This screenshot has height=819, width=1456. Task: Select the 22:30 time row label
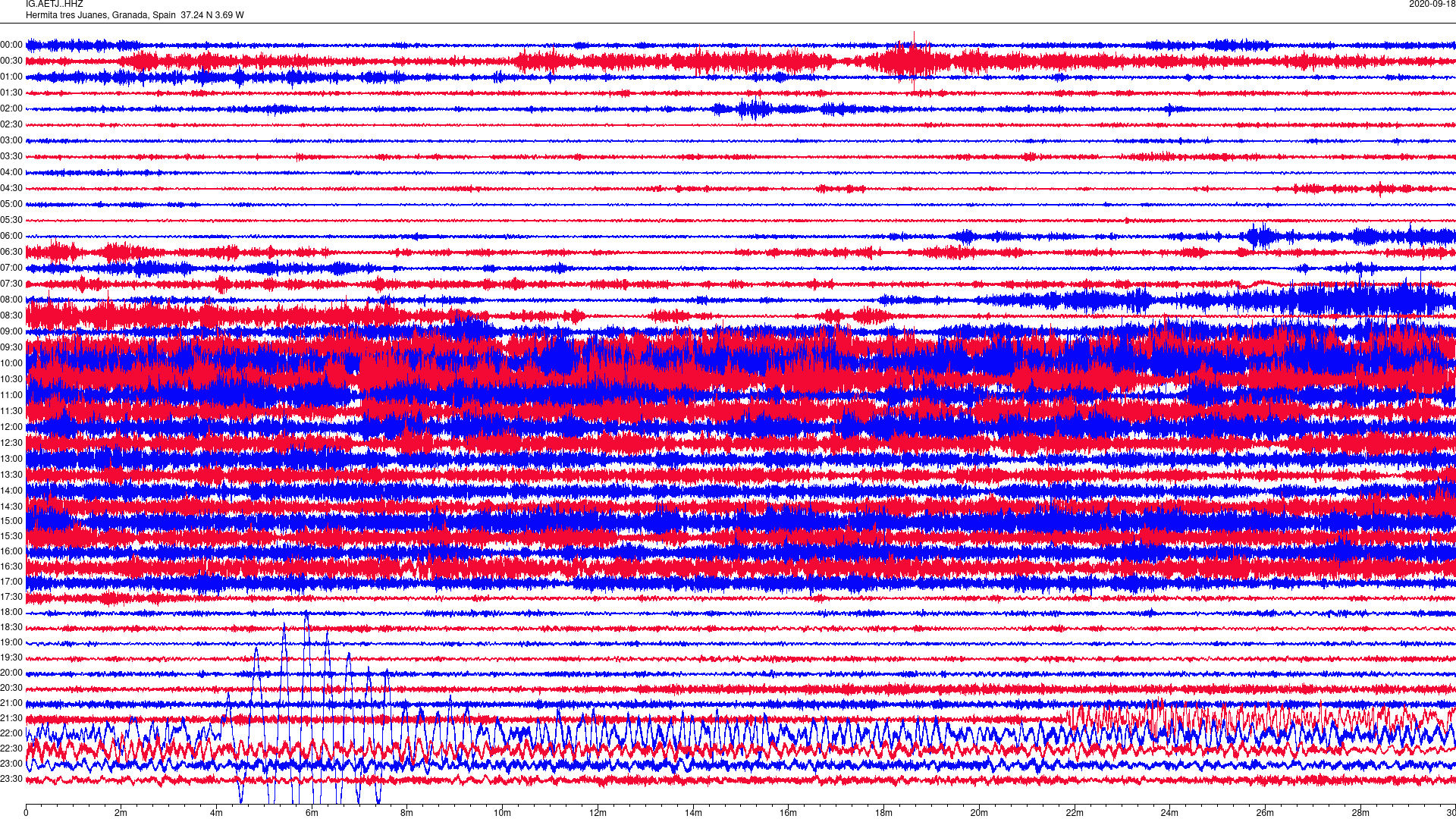11,749
